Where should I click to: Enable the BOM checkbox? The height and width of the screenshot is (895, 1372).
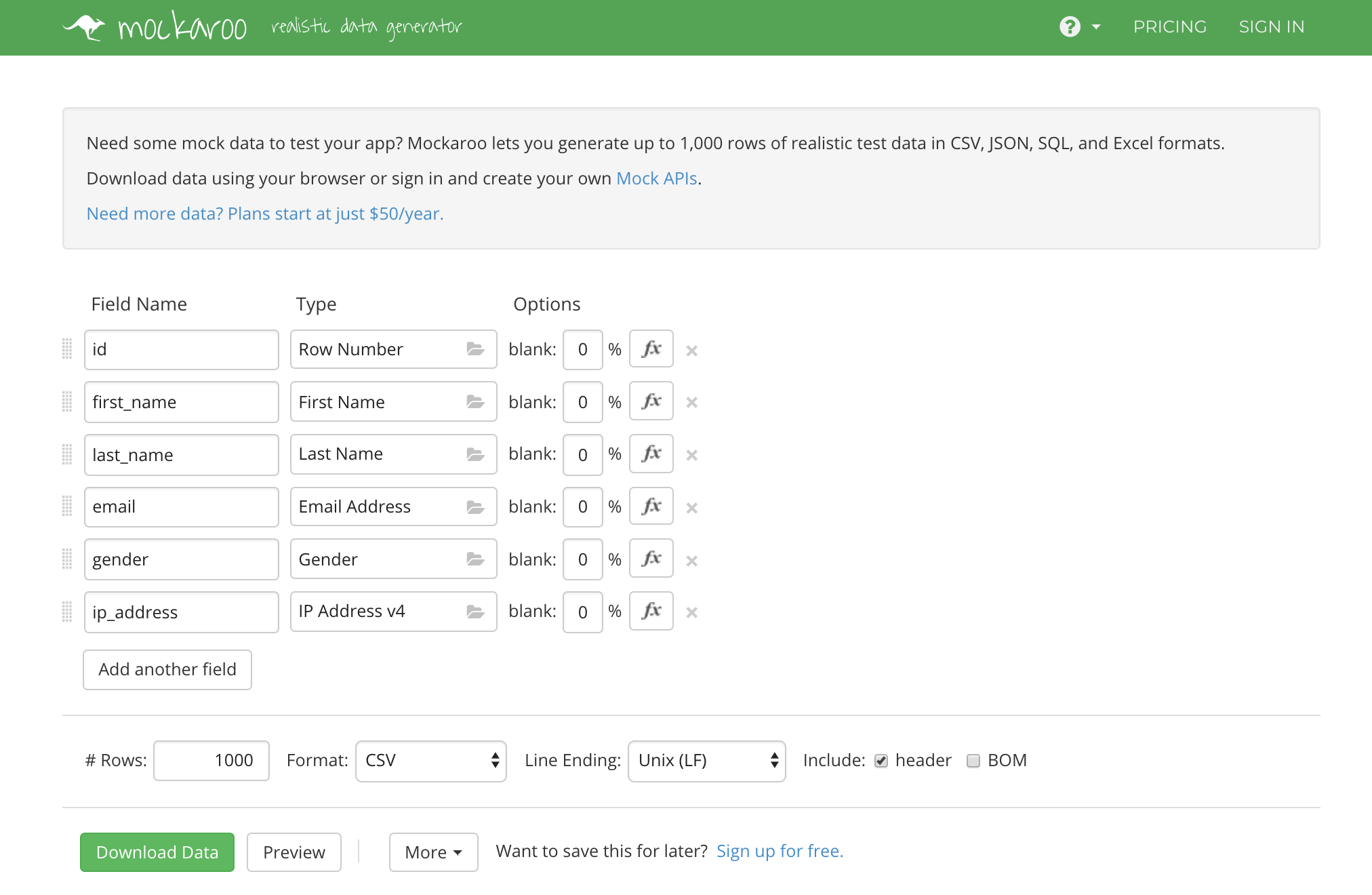pyautogui.click(x=973, y=761)
